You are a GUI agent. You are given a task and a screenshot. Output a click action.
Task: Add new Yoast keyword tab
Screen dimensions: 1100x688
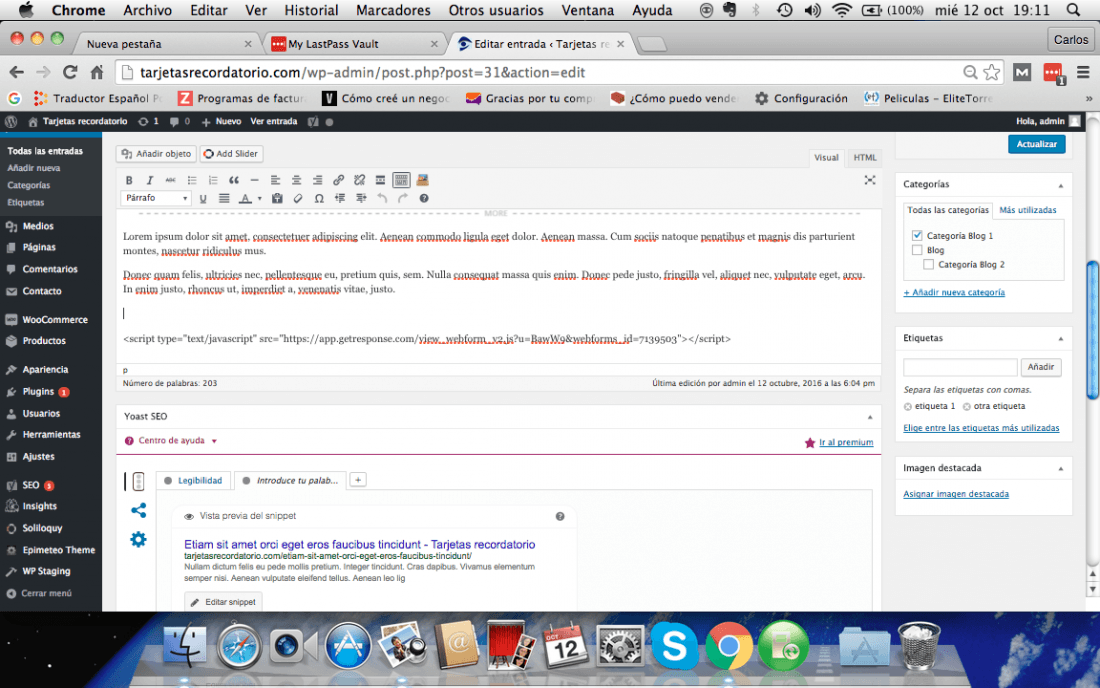coord(358,480)
